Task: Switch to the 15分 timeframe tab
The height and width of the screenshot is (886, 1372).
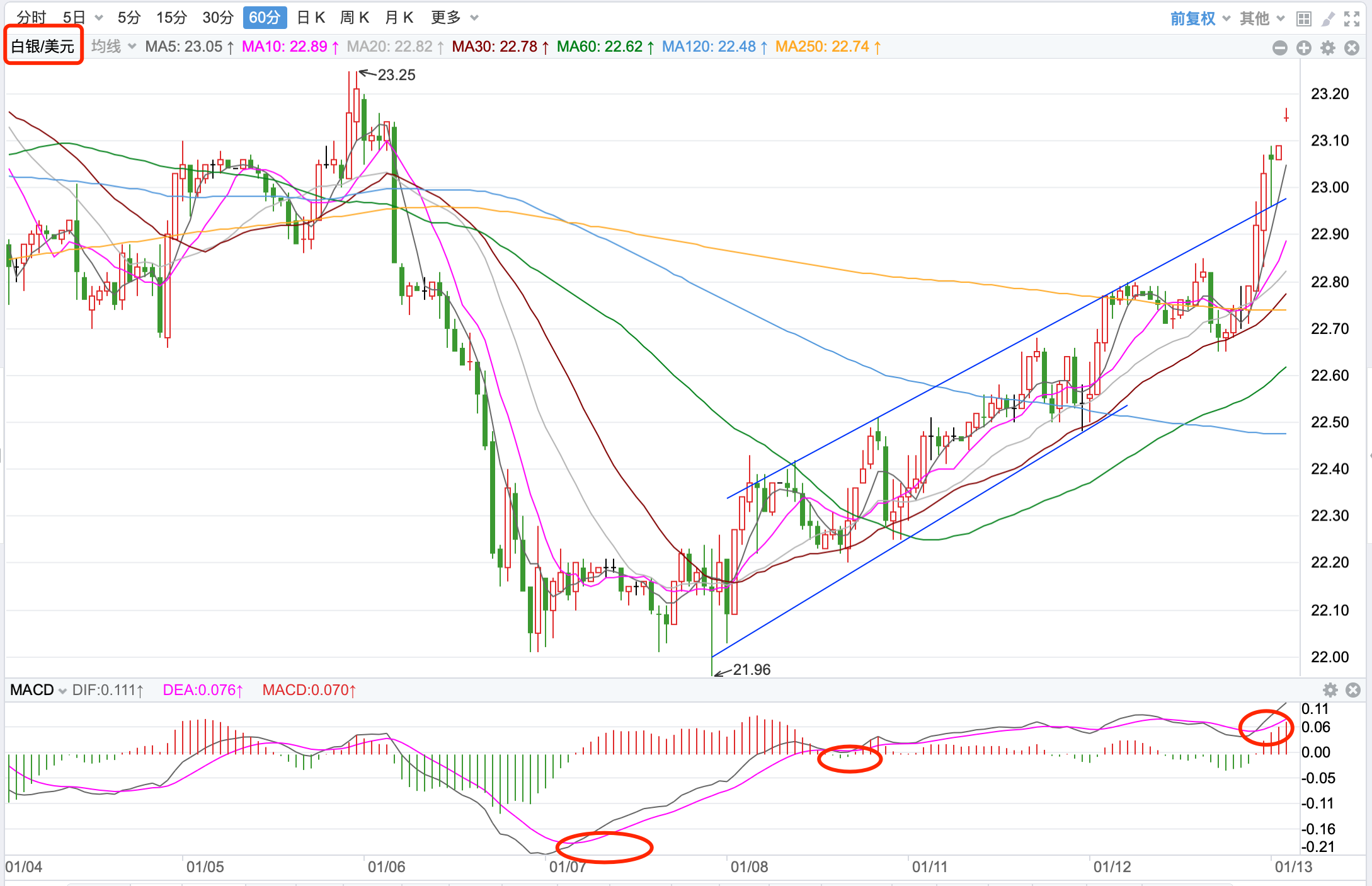Action: [x=171, y=18]
